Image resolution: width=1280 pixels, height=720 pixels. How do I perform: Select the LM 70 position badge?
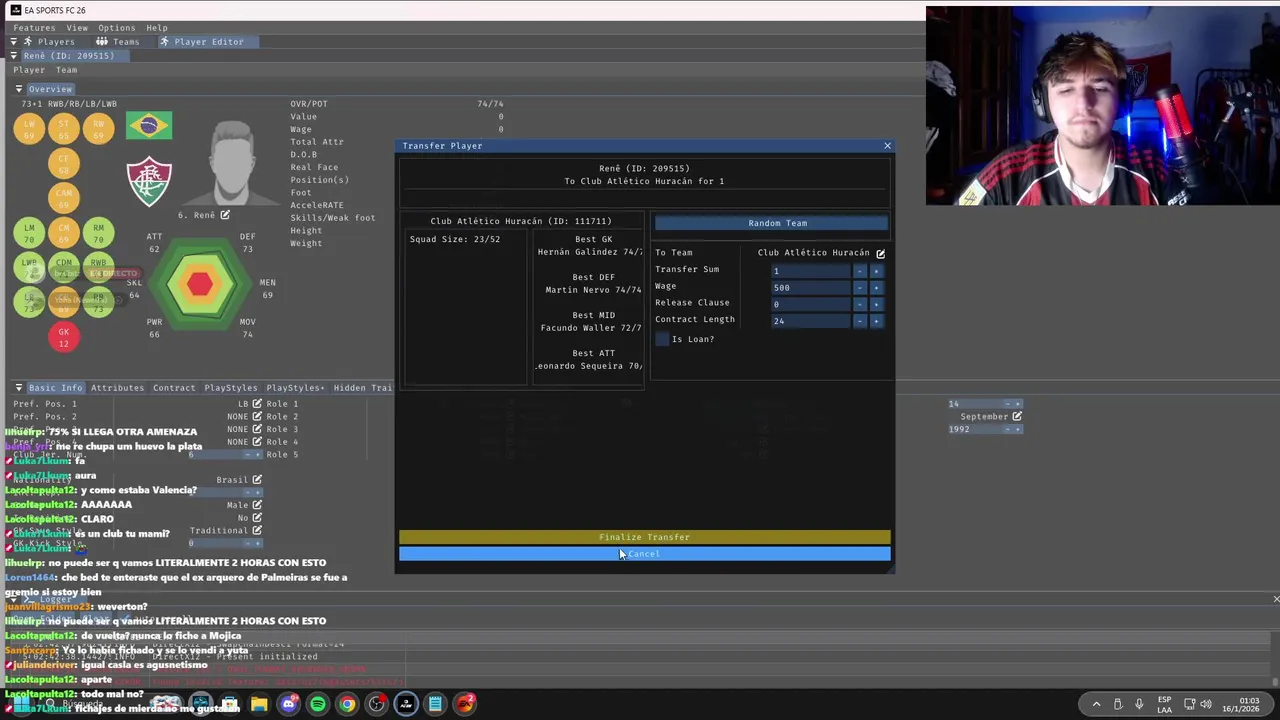[29, 233]
